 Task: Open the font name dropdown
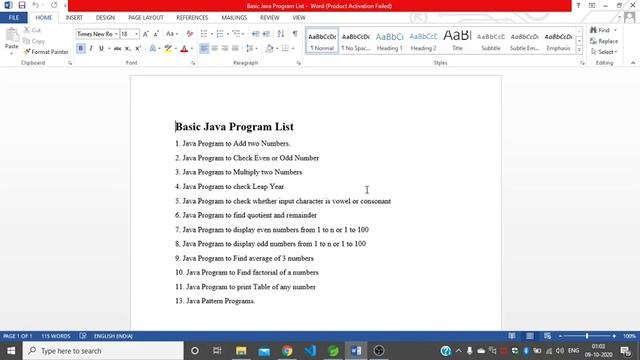[116, 34]
